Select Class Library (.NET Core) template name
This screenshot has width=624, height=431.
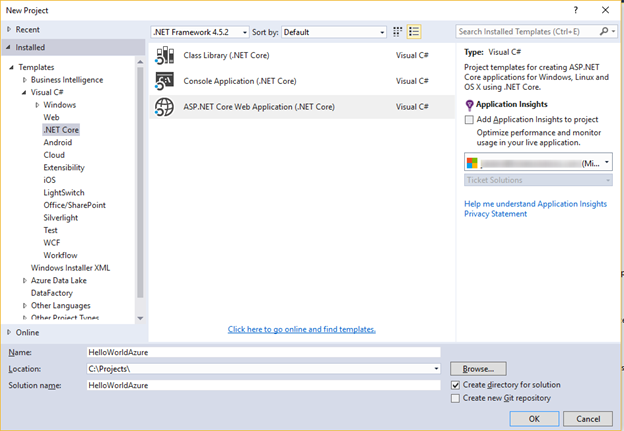click(x=226, y=55)
